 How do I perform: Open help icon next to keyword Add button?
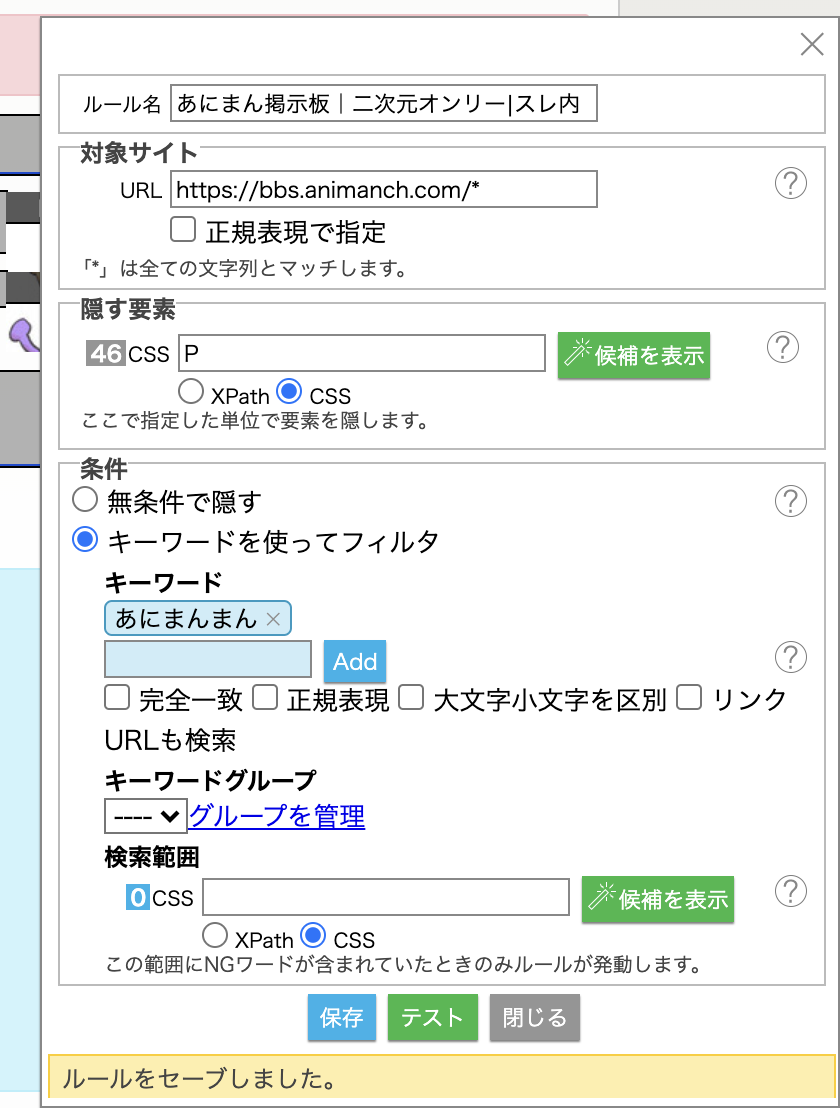tap(791, 657)
